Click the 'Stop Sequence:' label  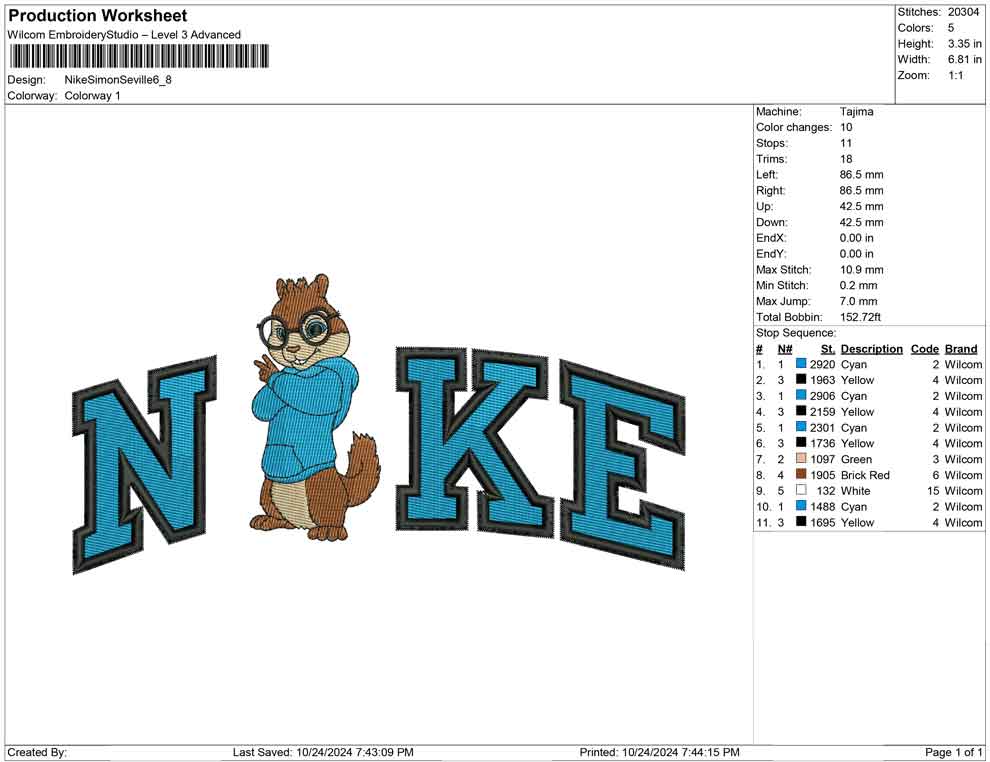pos(796,333)
